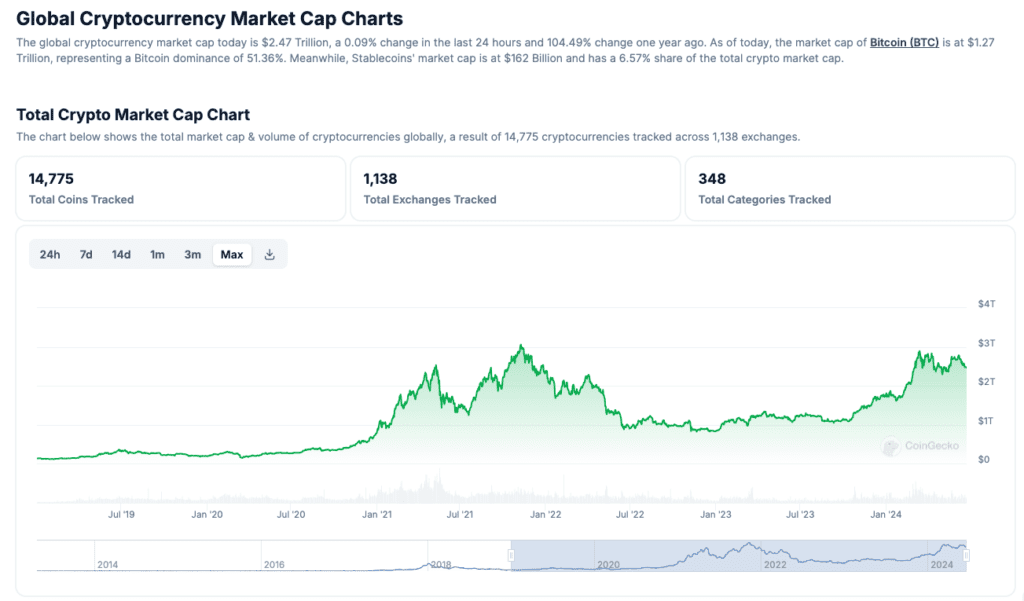
Task: Click the highlighted range in the navigator
Action: [740, 555]
